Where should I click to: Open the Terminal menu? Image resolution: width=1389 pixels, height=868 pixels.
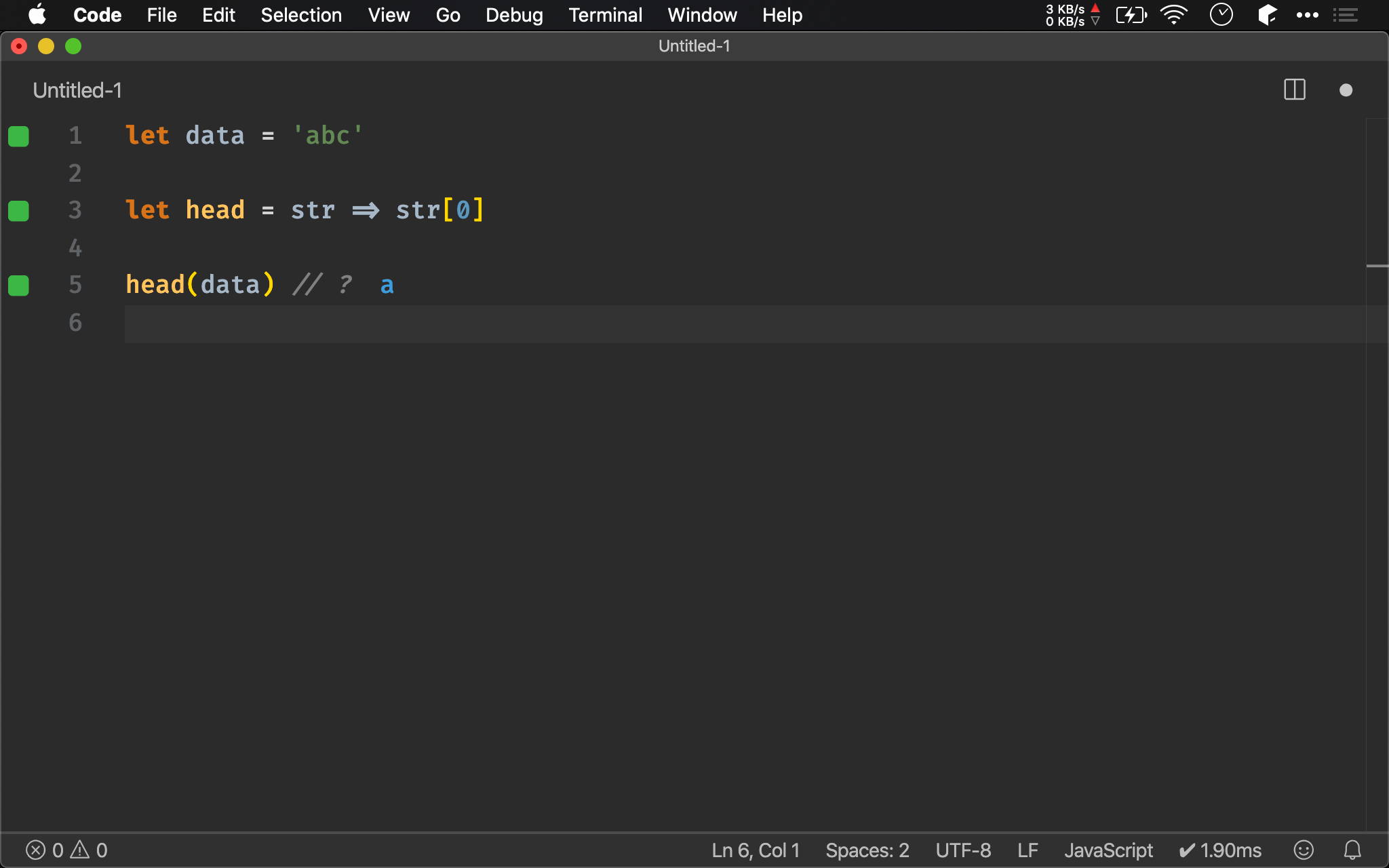coord(605,15)
